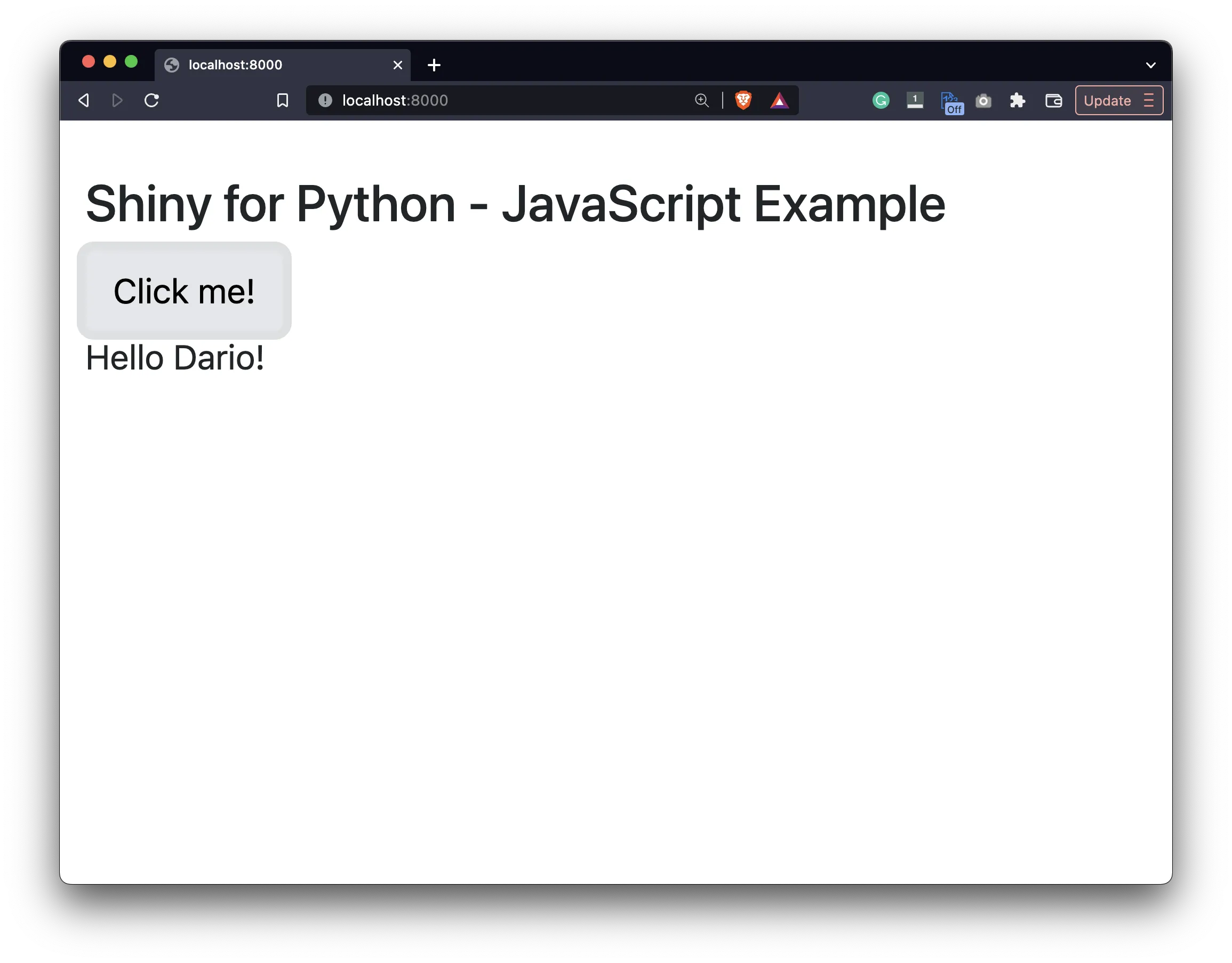Click the page zoom magnifier icon
The image size is (1232, 963).
click(x=701, y=100)
